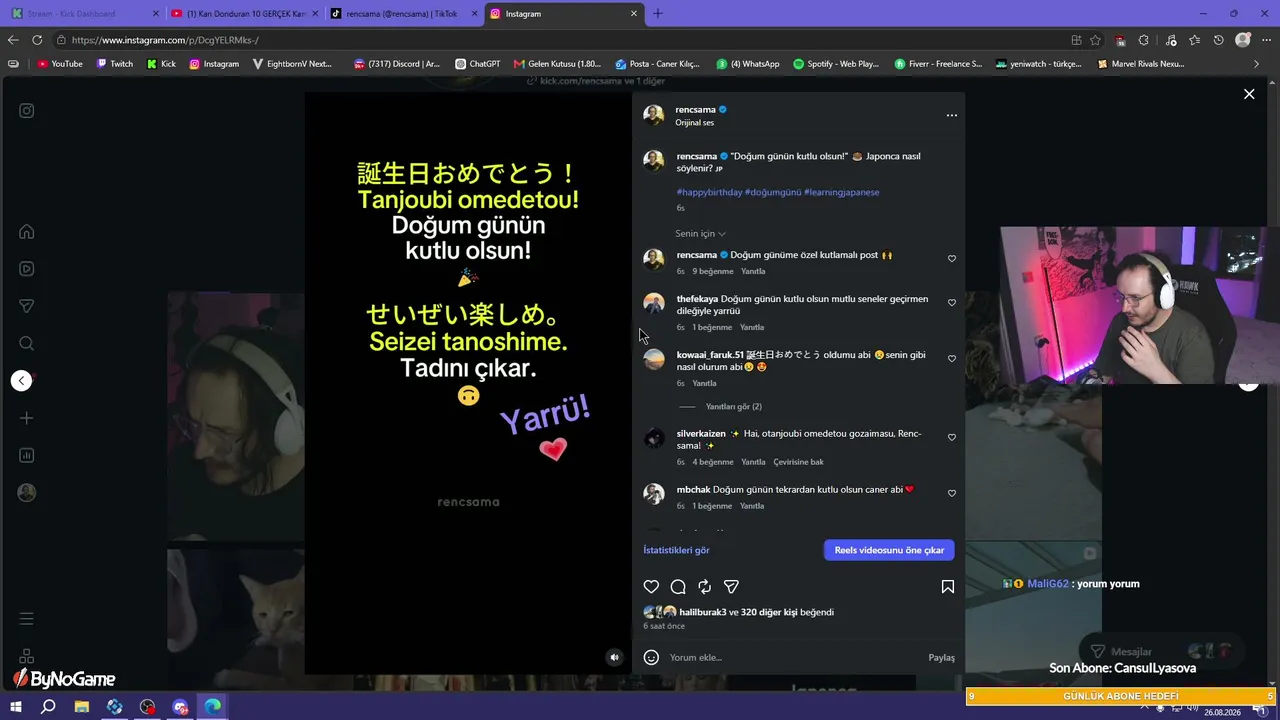
Task: Open File Explorer from the taskbar
Action: [x=82, y=707]
